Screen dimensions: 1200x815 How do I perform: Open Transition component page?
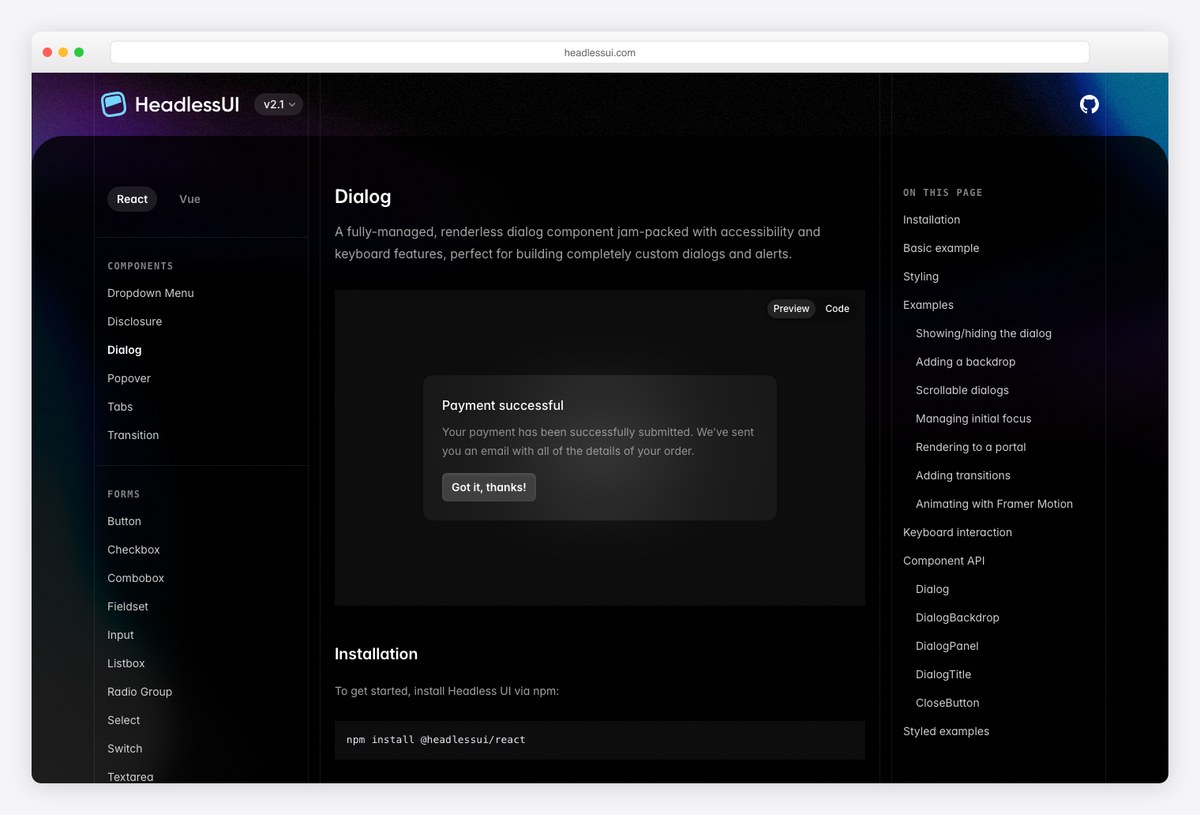133,435
